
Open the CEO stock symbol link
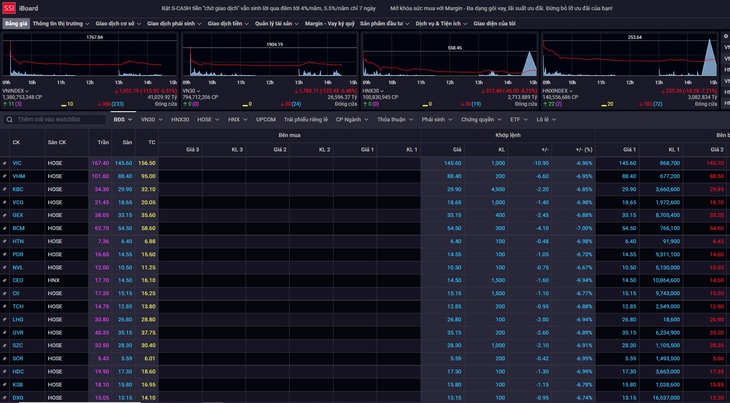18,281
